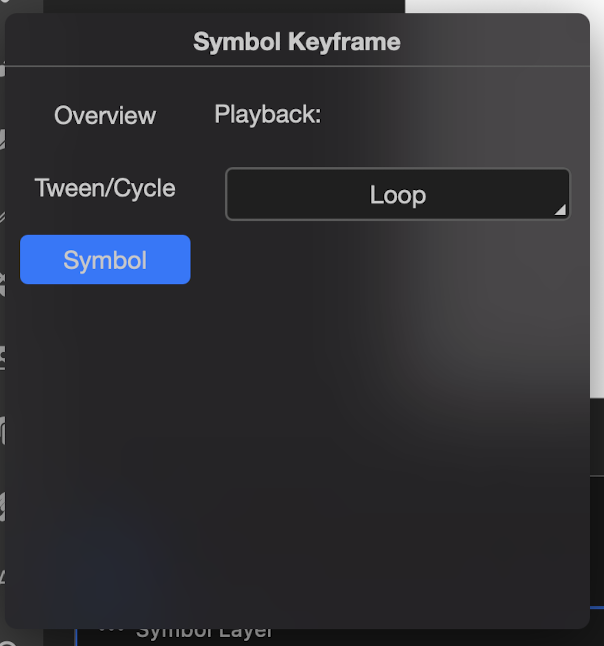Click the corner arrow on Loop dropdown
This screenshot has height=646, width=604.
pyautogui.click(x=560, y=210)
